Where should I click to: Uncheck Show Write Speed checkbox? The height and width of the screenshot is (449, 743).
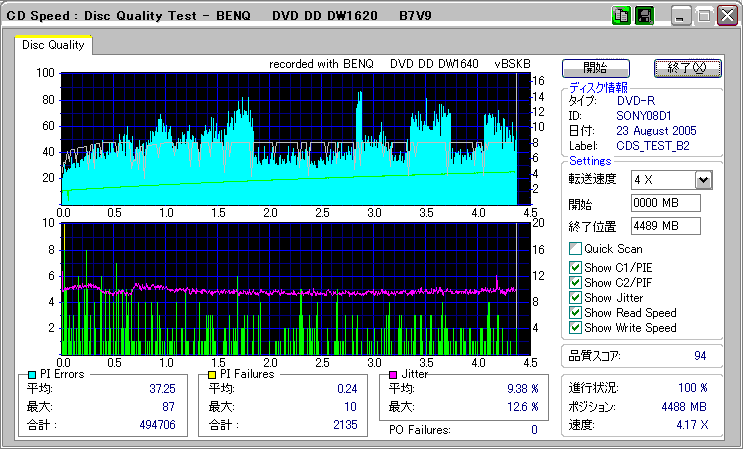[x=575, y=328]
